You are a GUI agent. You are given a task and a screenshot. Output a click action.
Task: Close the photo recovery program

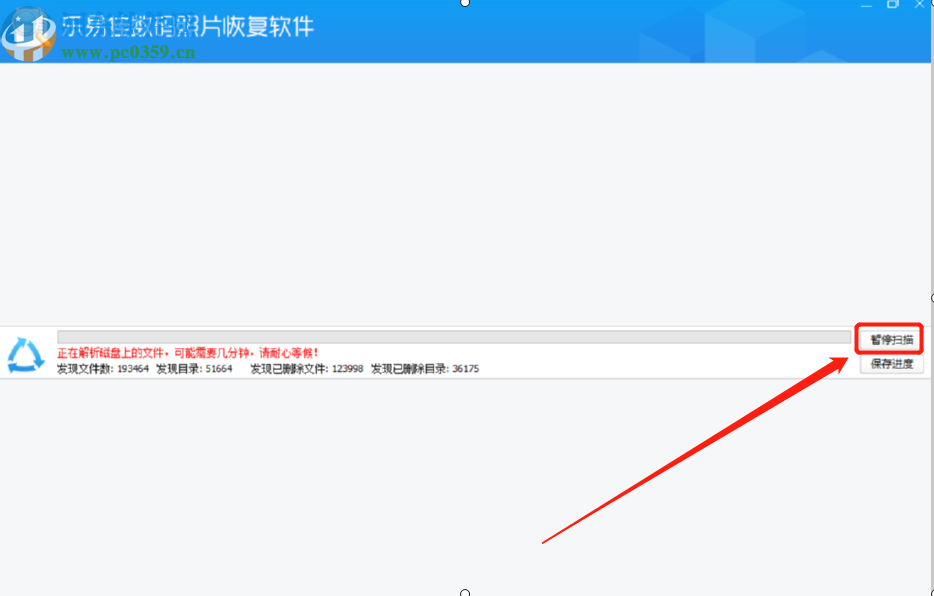tap(919, 4)
